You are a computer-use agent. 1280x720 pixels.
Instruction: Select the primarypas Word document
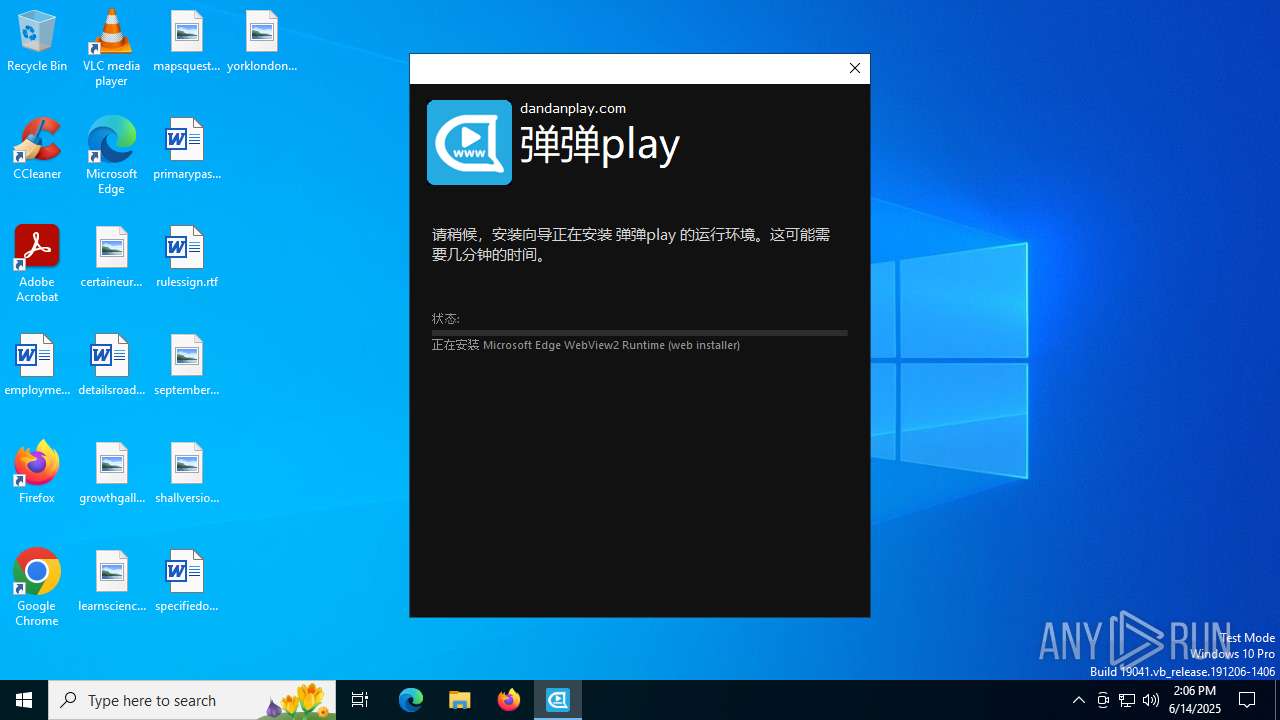(x=187, y=150)
